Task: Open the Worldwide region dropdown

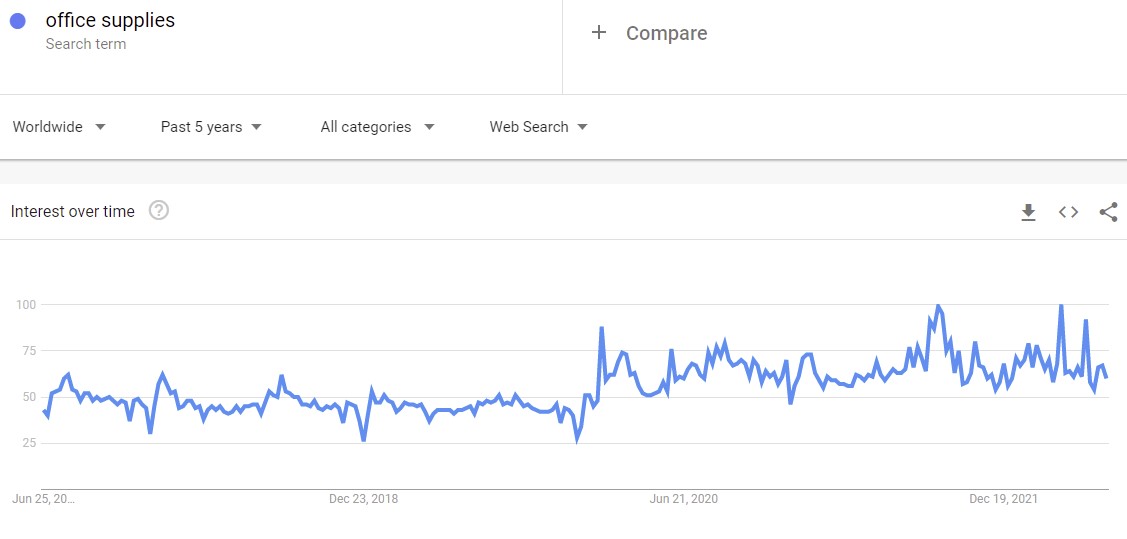Action: point(59,127)
